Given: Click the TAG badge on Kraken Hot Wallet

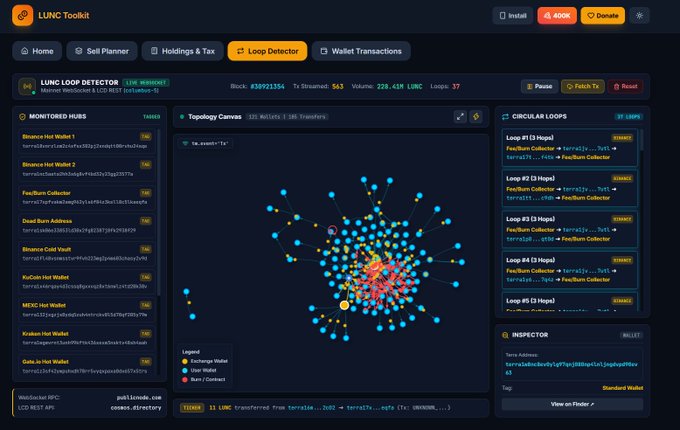Looking at the screenshot, I should point(146,333).
